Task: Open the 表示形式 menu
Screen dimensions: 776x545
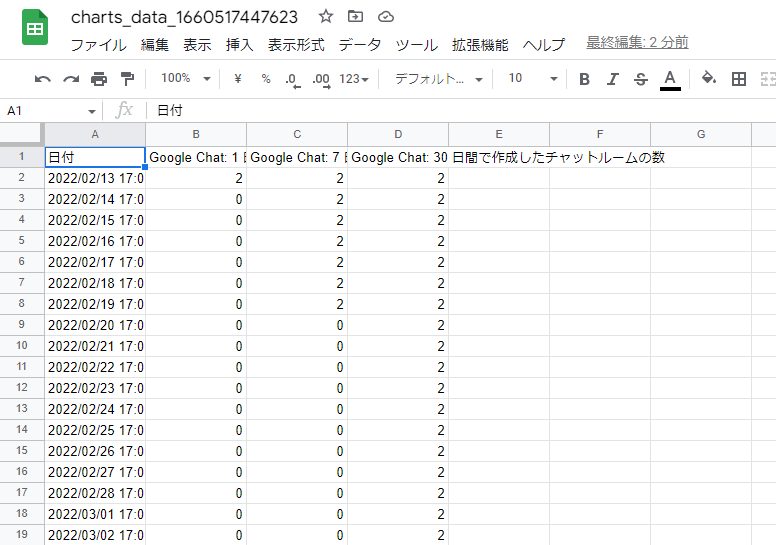Action: 296,45
